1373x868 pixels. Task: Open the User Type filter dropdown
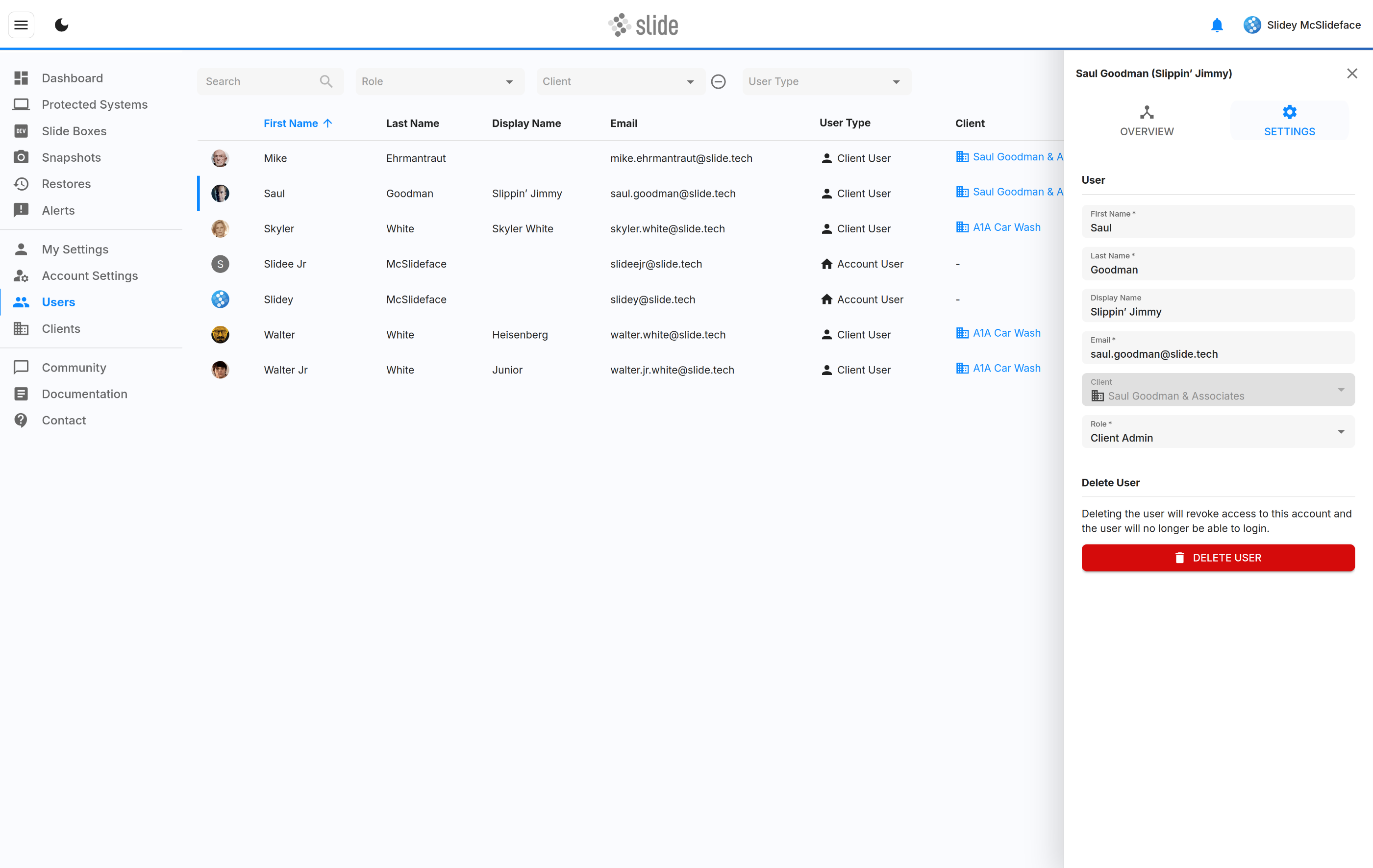point(826,81)
